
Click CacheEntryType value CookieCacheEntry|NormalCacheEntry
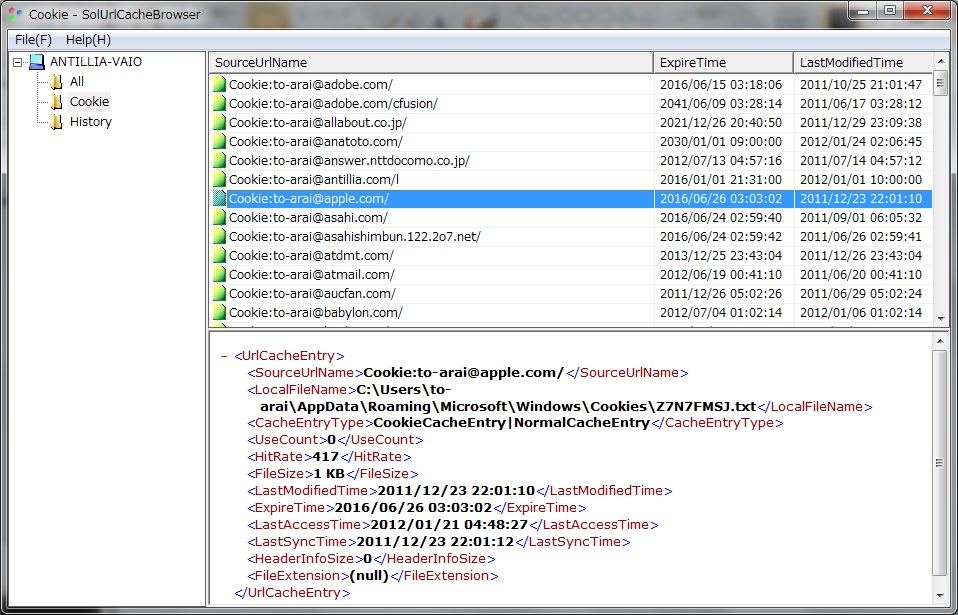pyautogui.click(x=511, y=423)
